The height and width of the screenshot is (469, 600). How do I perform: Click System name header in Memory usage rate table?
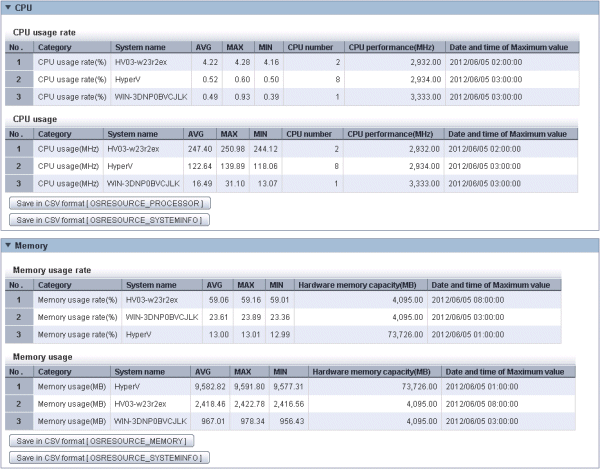pos(151,285)
